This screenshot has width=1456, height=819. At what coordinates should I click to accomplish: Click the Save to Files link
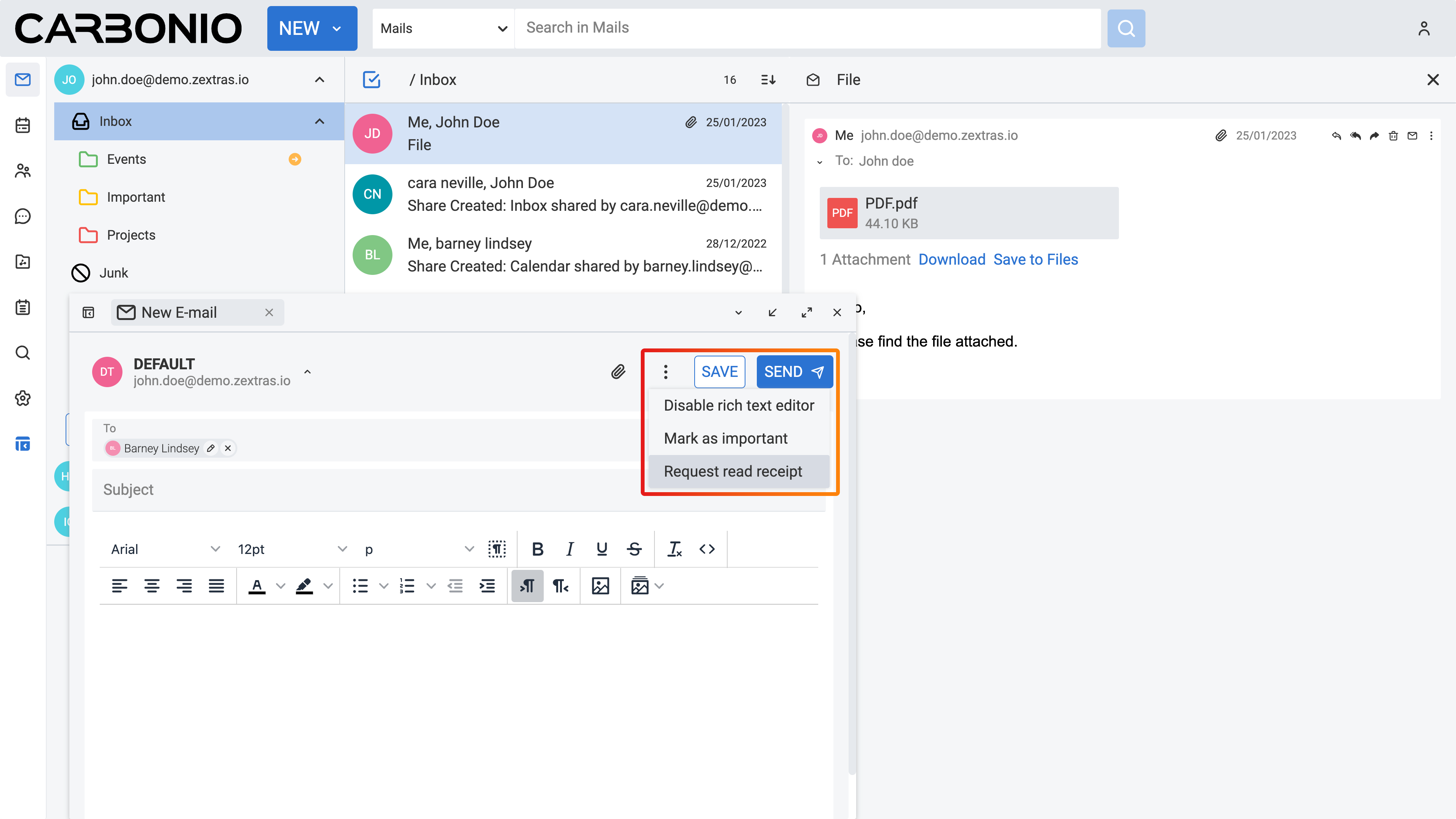click(1036, 259)
